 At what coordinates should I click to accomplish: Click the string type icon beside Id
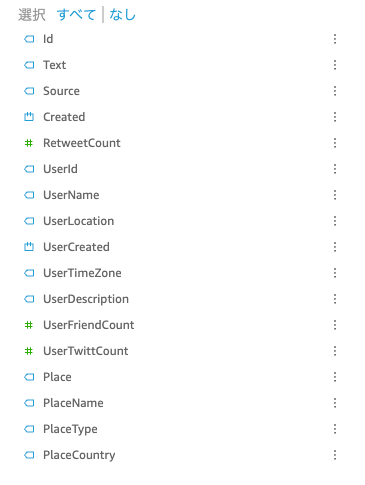coord(29,39)
